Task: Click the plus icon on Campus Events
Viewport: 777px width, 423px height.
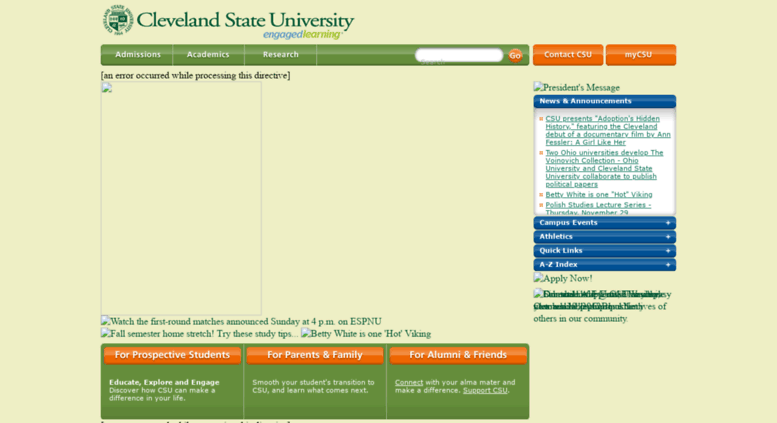Action: (668, 223)
